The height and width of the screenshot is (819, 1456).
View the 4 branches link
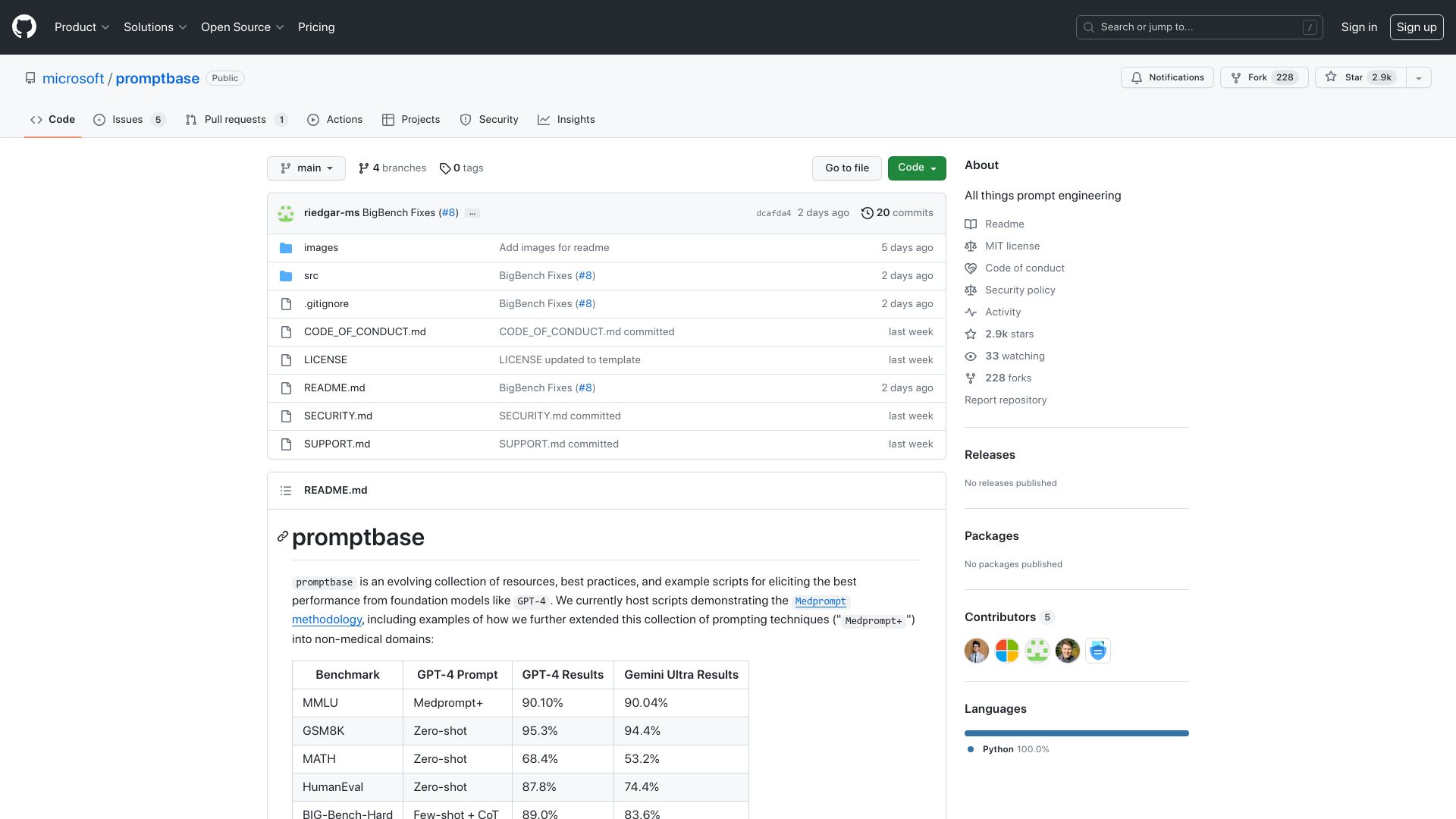pyautogui.click(x=392, y=168)
